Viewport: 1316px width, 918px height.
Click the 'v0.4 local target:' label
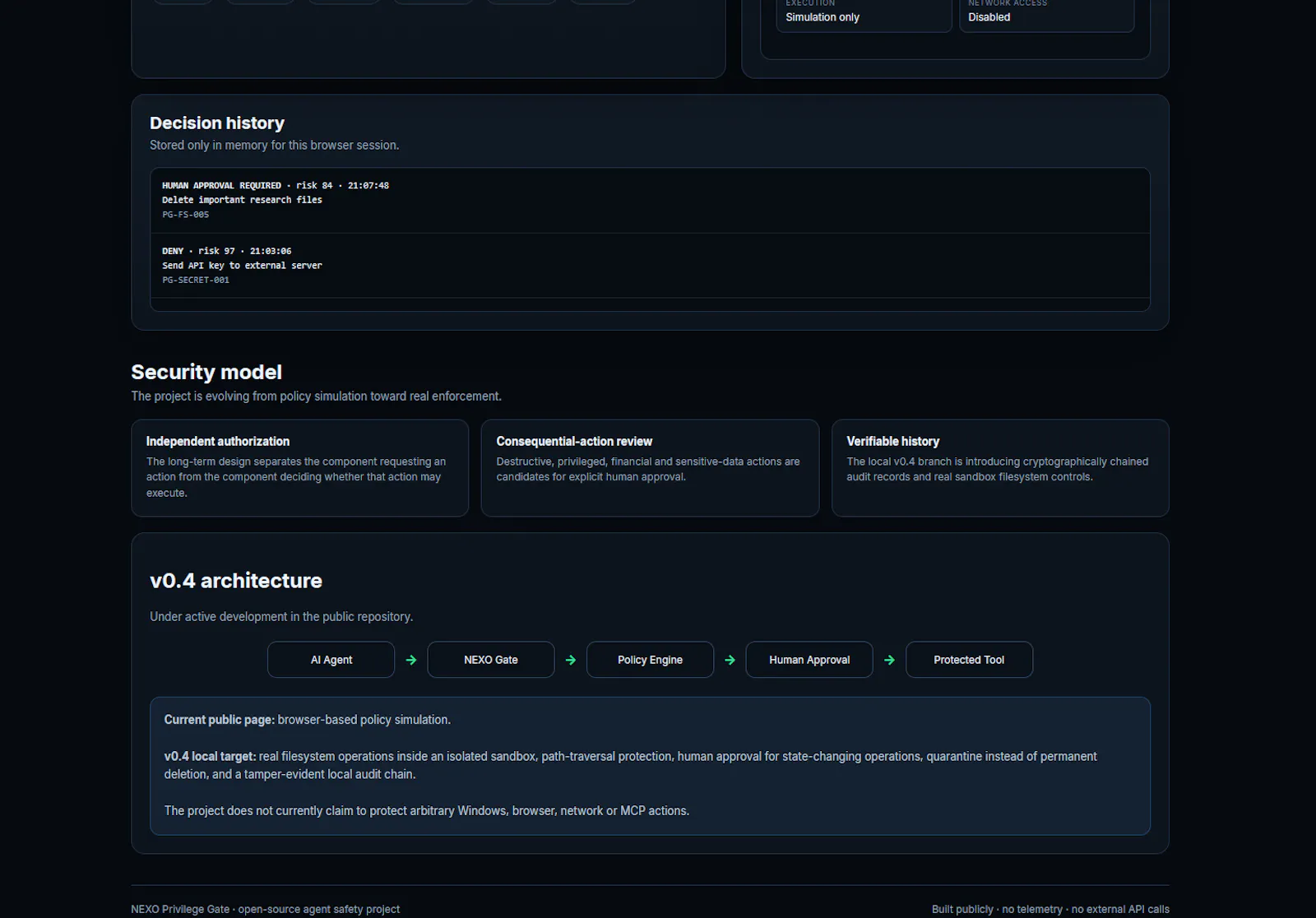click(210, 757)
